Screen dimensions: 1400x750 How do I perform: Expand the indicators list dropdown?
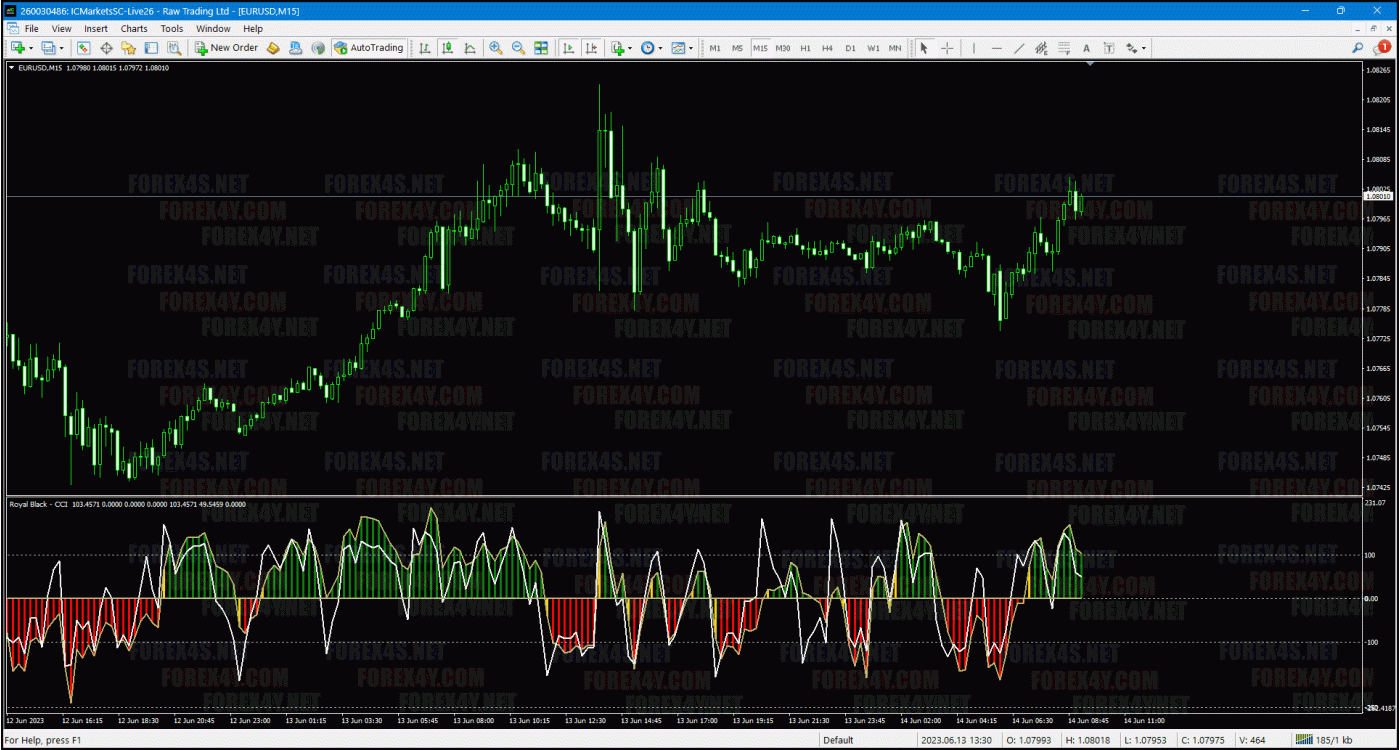(629, 48)
